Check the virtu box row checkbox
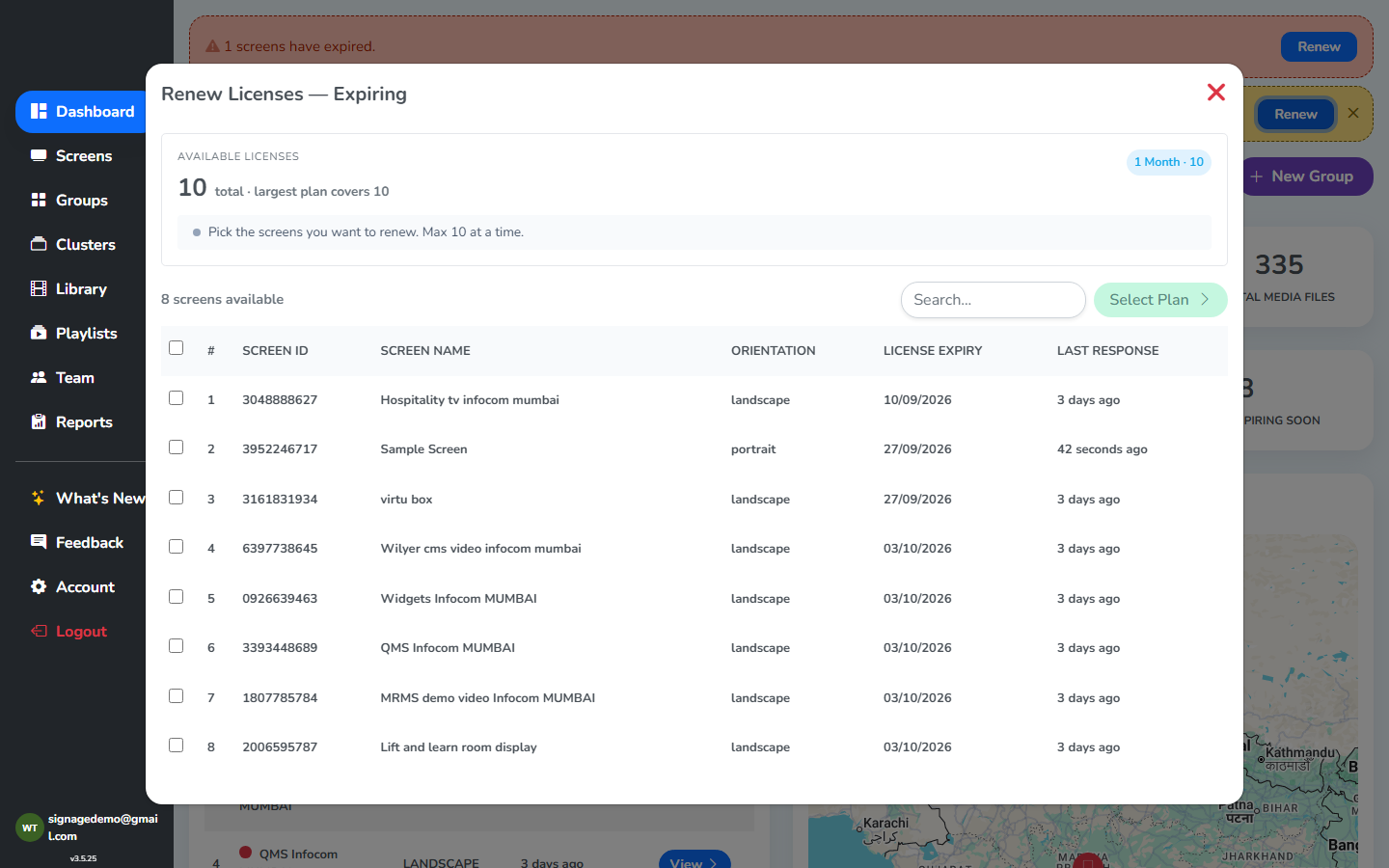Image resolution: width=1389 pixels, height=868 pixels. (x=176, y=498)
